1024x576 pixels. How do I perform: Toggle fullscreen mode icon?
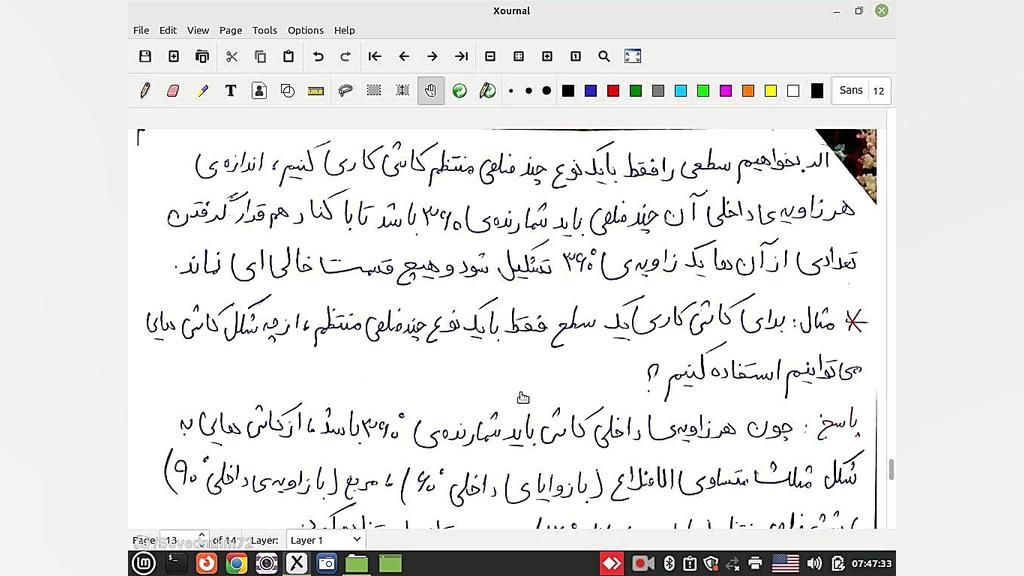(x=633, y=56)
